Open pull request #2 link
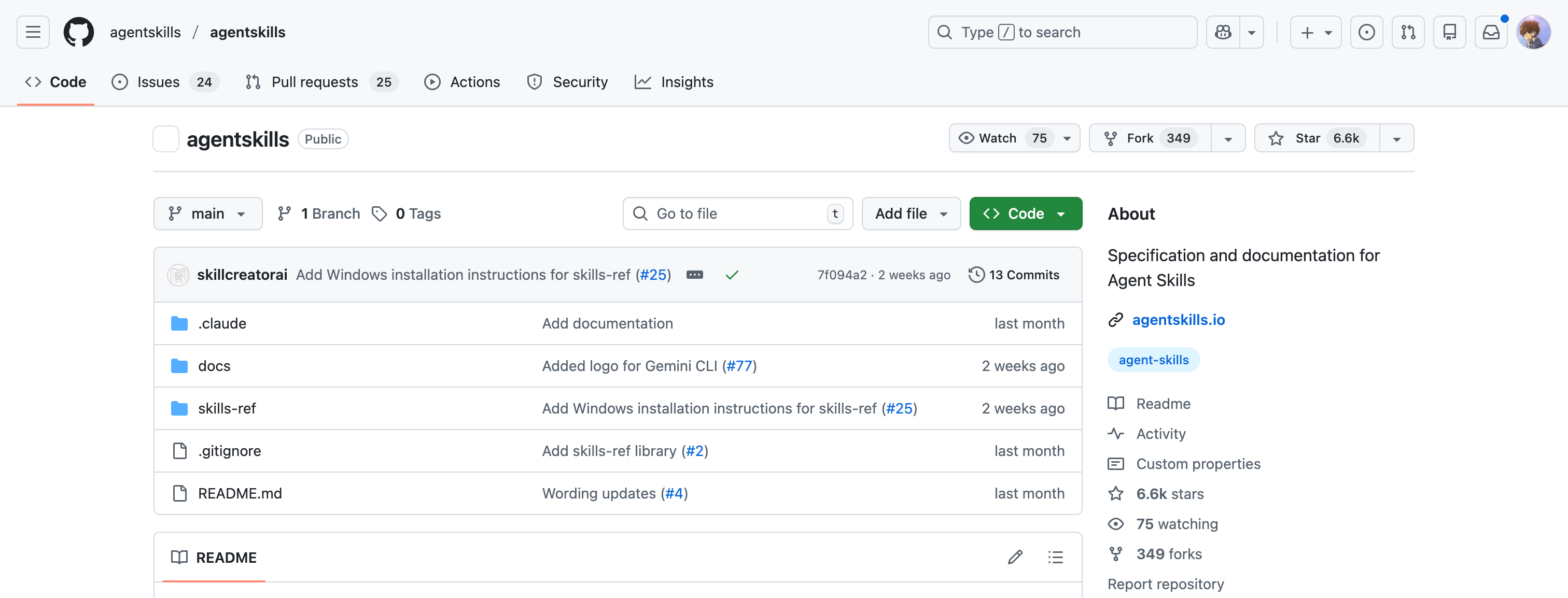 (694, 451)
